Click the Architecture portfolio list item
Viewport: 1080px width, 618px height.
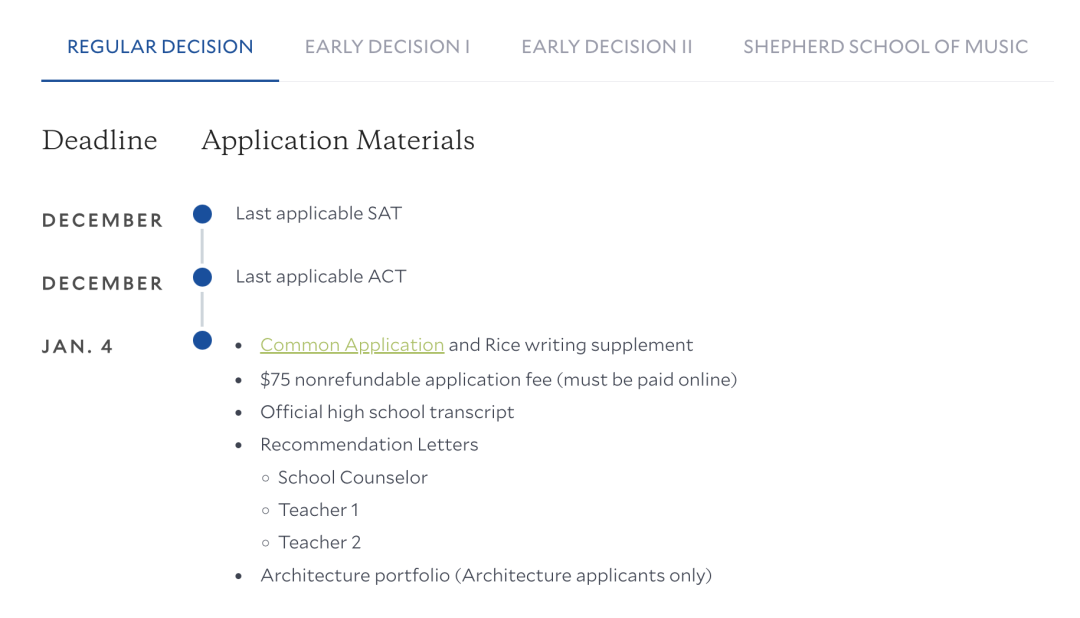[x=486, y=576]
